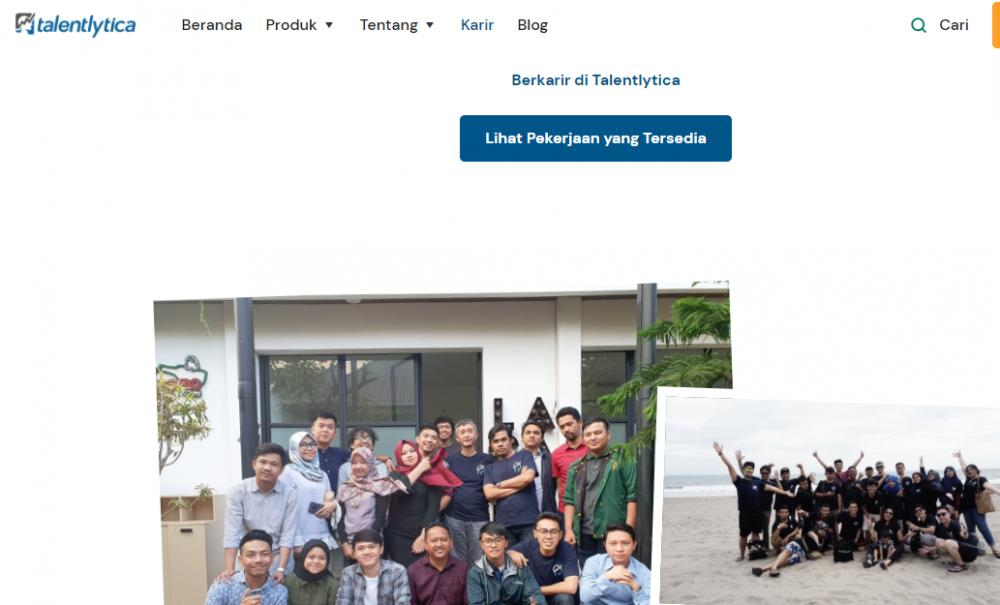
Task: Open the Produk menu item
Action: coord(291,25)
